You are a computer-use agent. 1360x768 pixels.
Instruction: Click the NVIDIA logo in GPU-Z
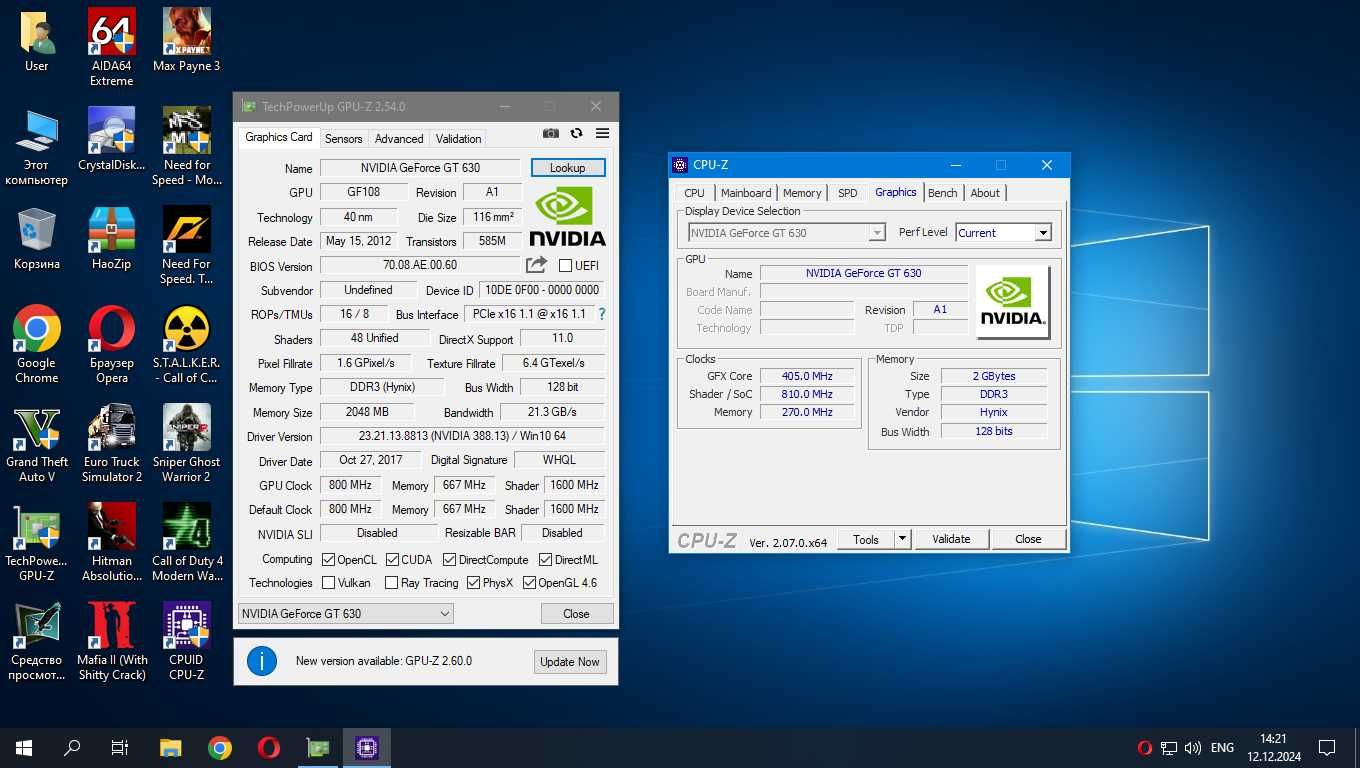[x=567, y=217]
